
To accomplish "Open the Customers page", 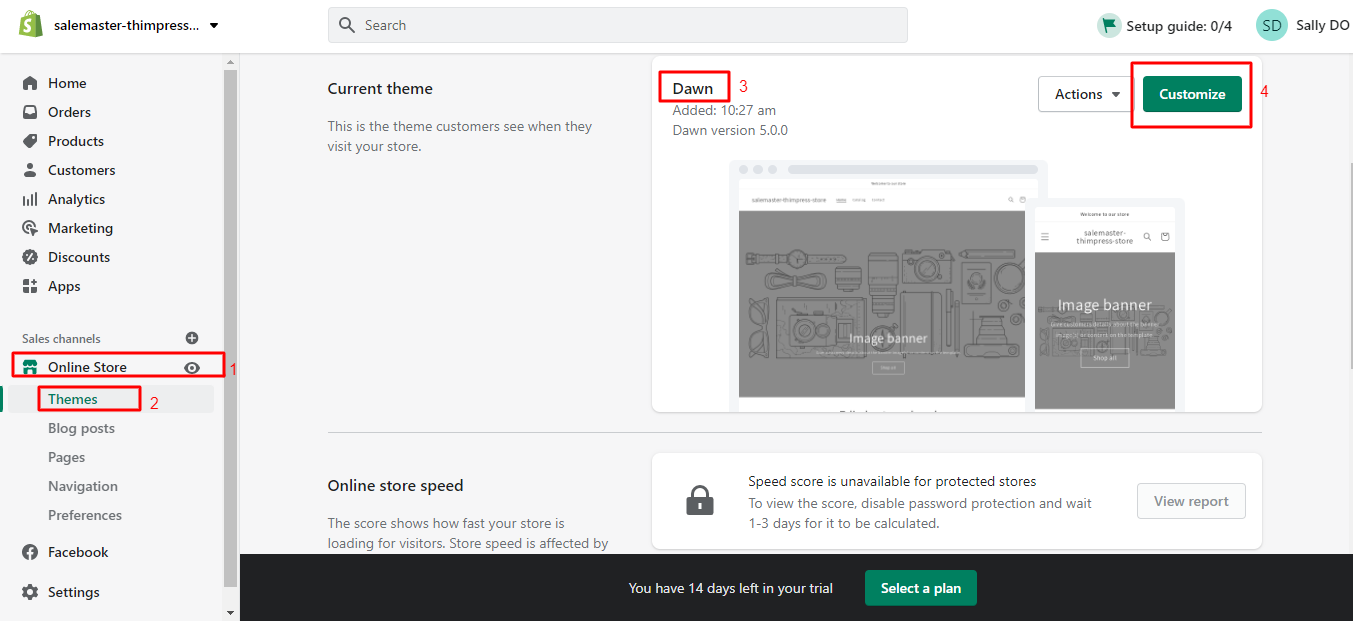I will tap(81, 169).
